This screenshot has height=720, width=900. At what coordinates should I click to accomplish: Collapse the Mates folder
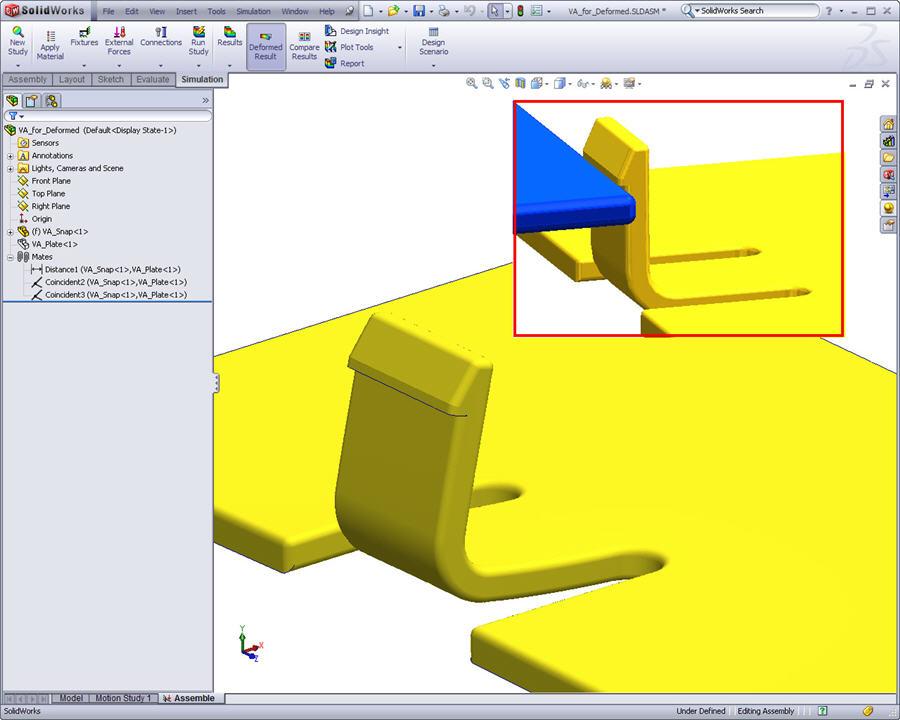pyautogui.click(x=10, y=257)
